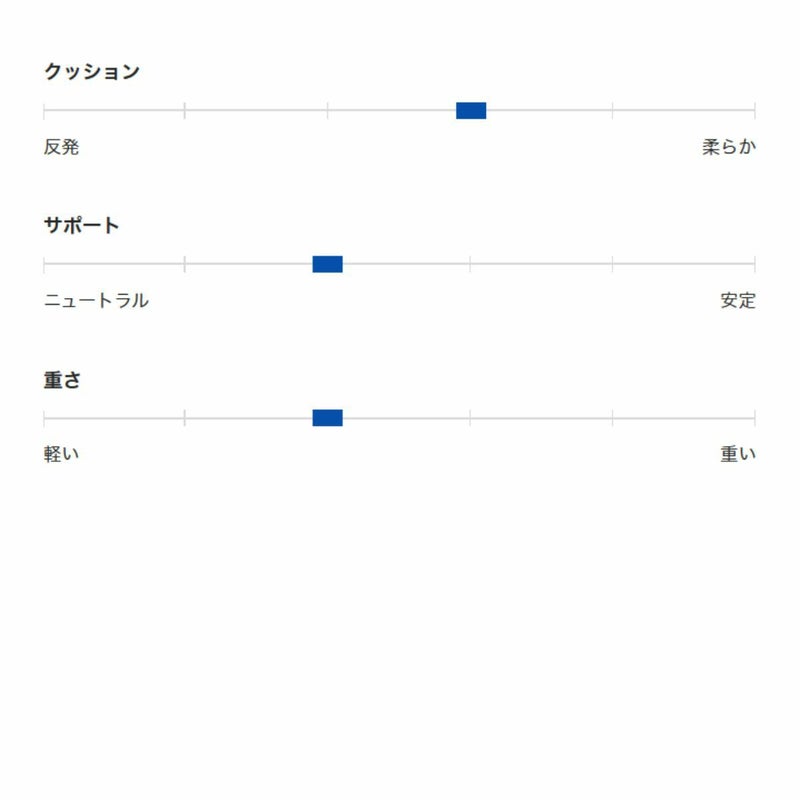Set クッション slider to the rightmost tick
The width and height of the screenshot is (800, 800).
point(754,110)
